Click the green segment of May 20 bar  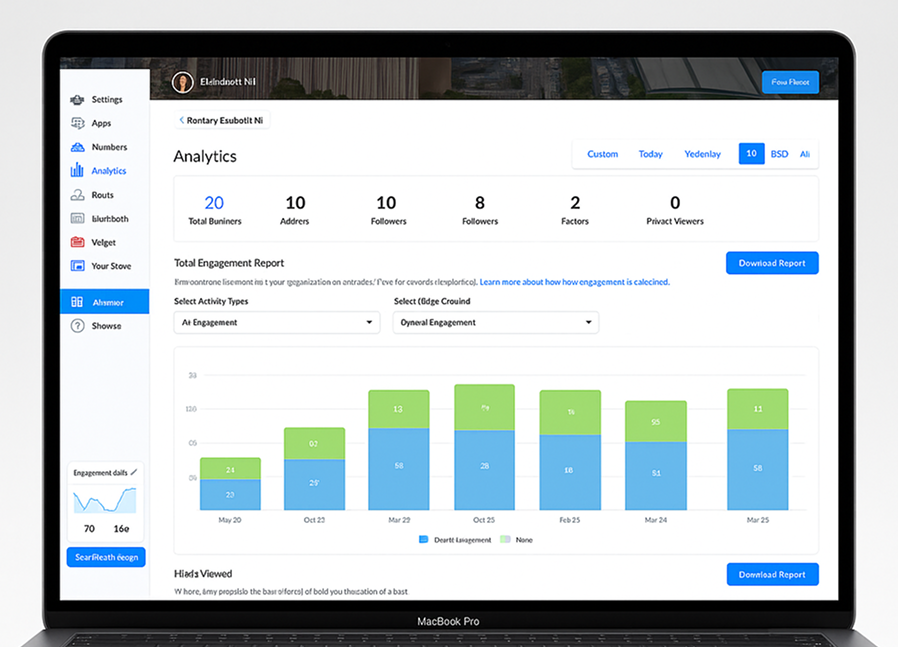[230, 468]
